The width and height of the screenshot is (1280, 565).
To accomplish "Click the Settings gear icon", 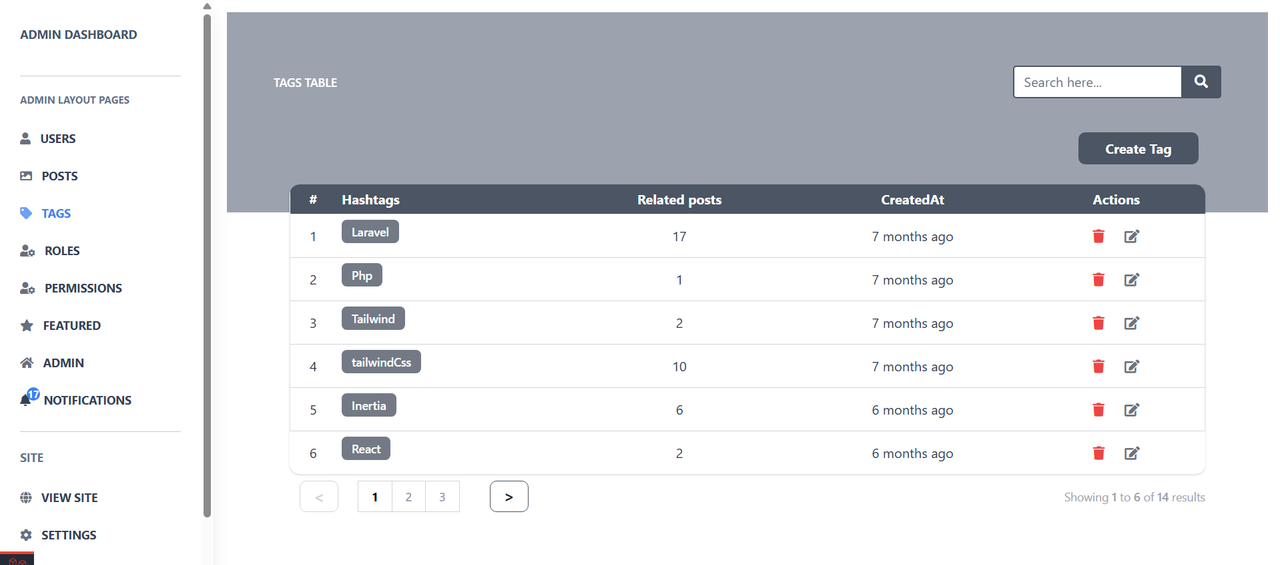I will click(26, 535).
